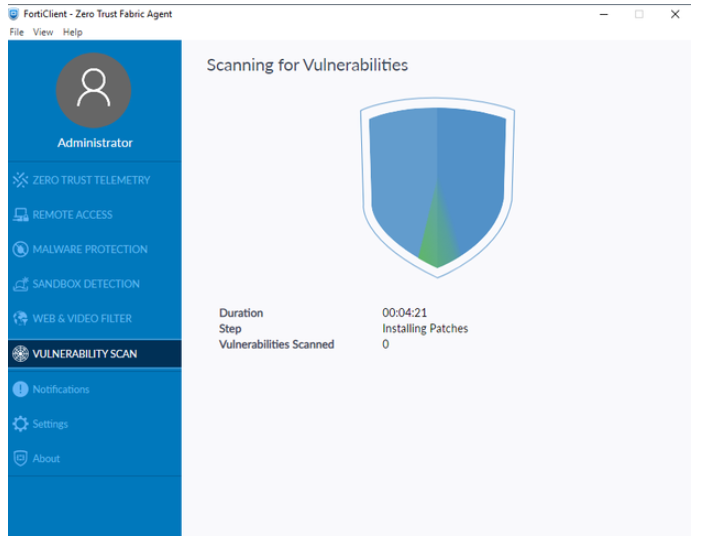Click the Vulnerabilities Scanned label
Image resolution: width=701 pixels, height=543 pixels.
pos(277,345)
